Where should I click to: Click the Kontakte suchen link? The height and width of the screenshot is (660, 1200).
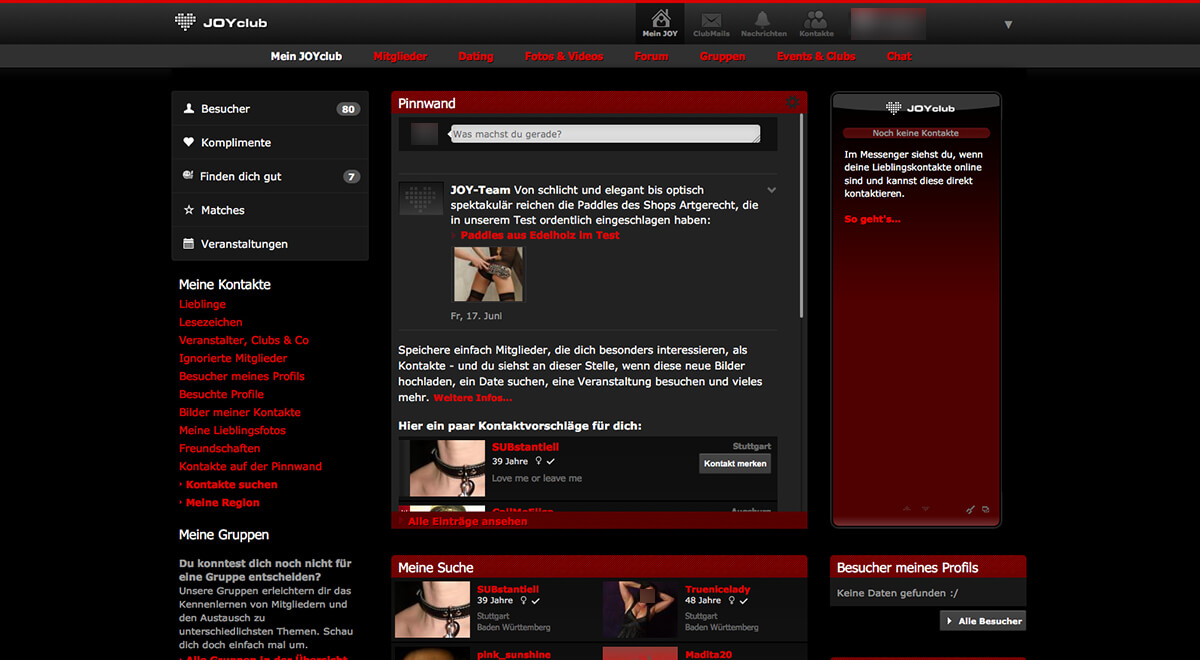click(x=231, y=484)
